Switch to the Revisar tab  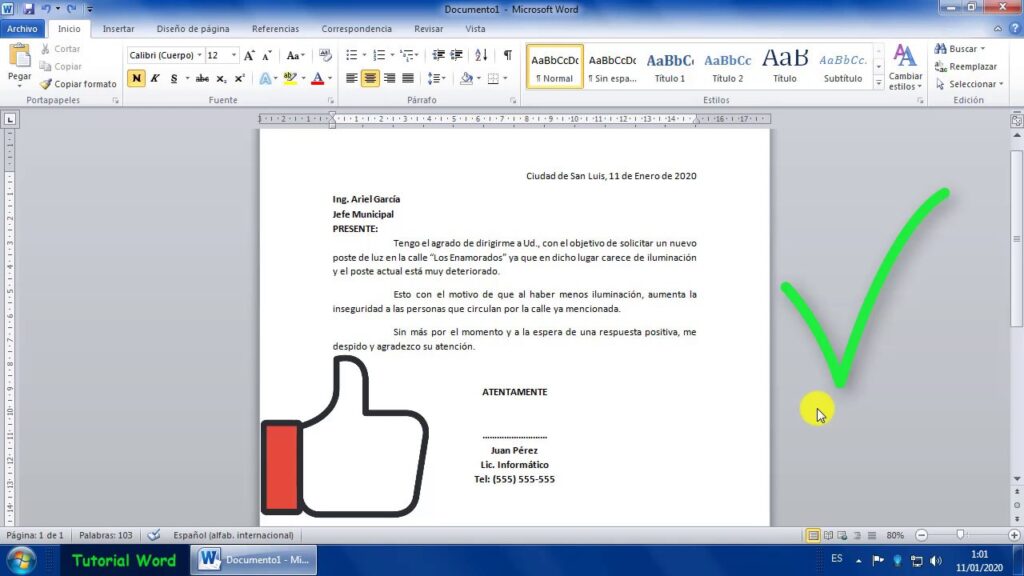428,29
